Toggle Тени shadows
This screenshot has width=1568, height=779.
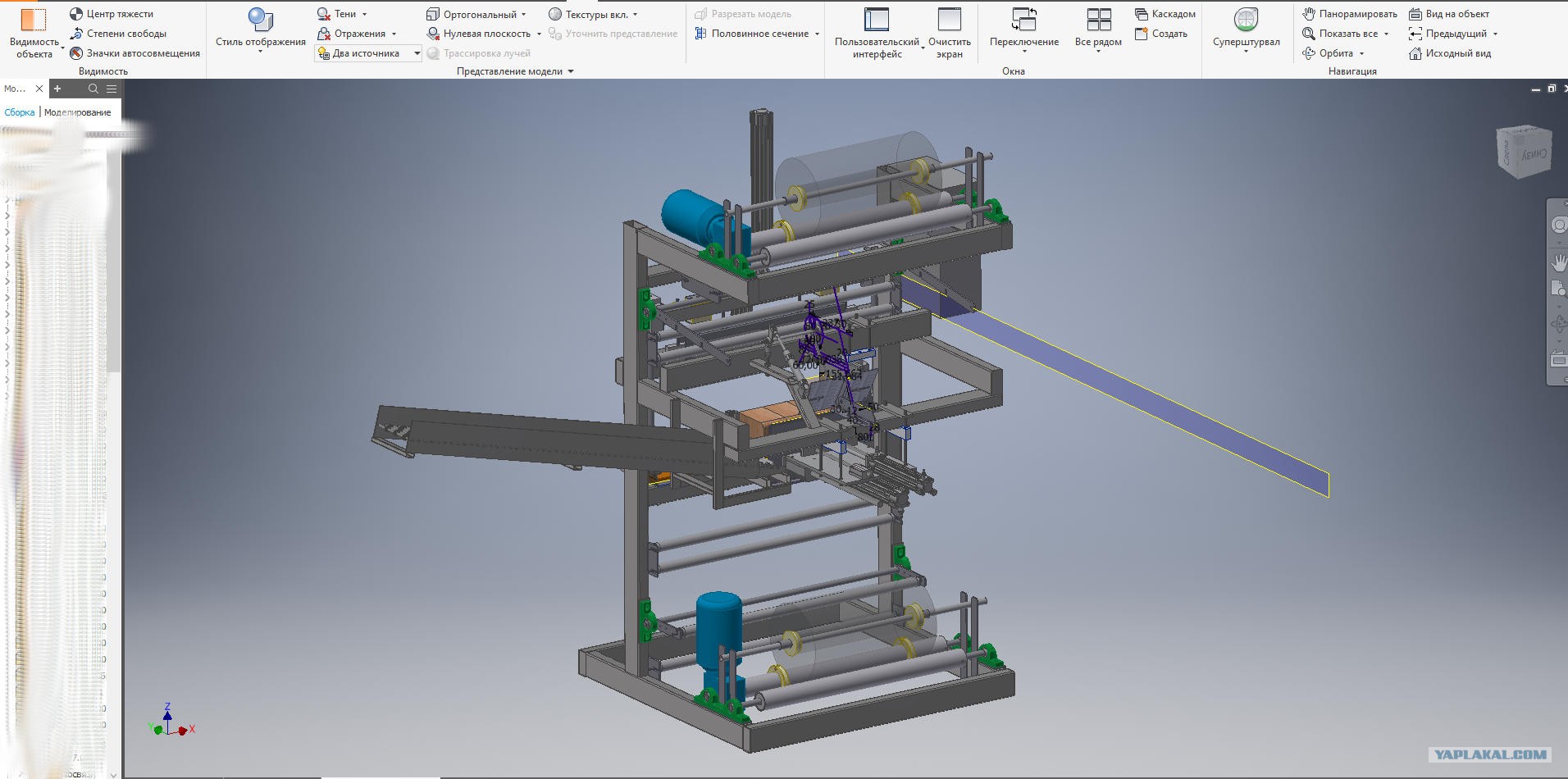click(337, 14)
